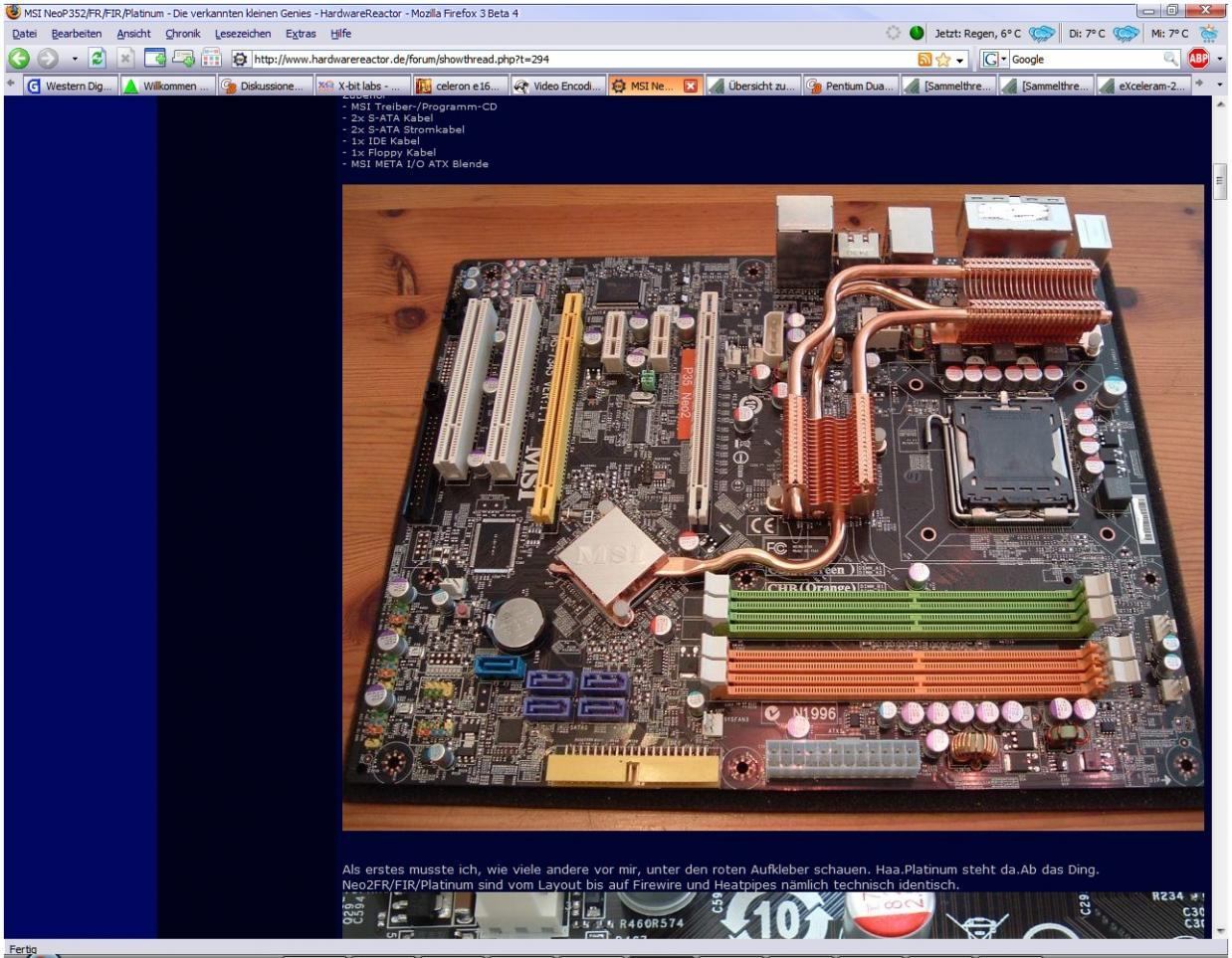Open the address bar history dropdown
The height and width of the screenshot is (958, 1232).
pos(960,60)
